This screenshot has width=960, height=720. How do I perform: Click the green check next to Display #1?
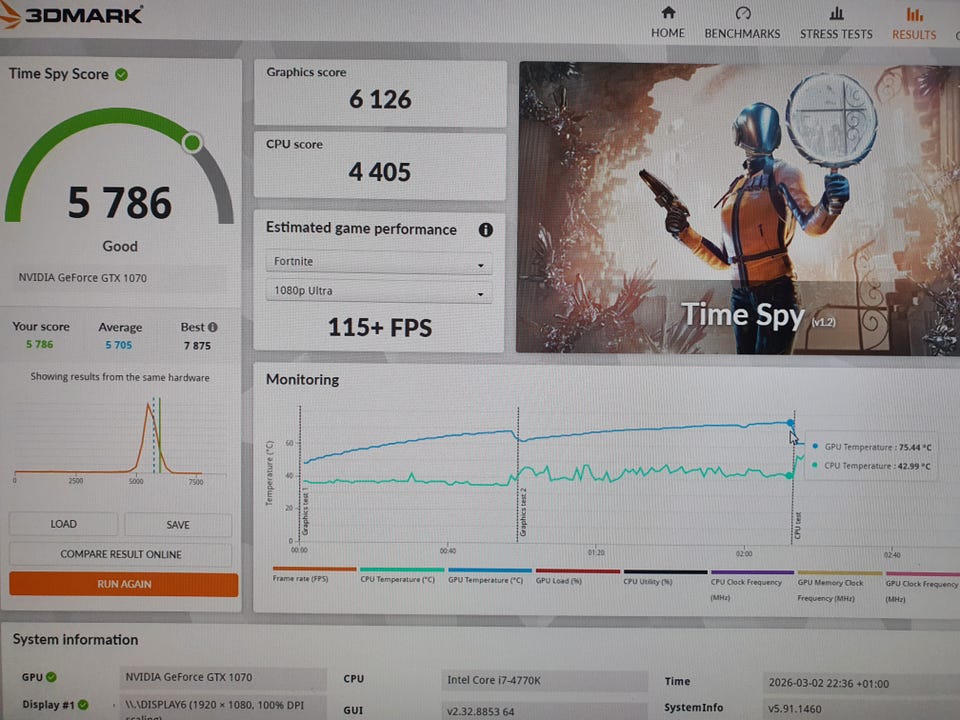[83, 705]
